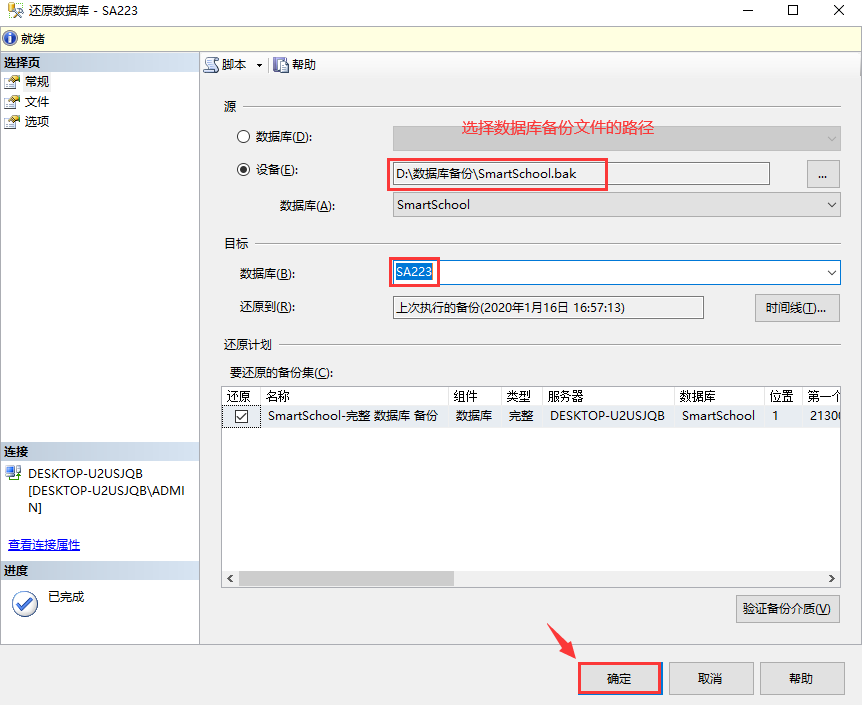Select the 常规 page icon in 选择页
The image size is (862, 705).
(x=12, y=81)
